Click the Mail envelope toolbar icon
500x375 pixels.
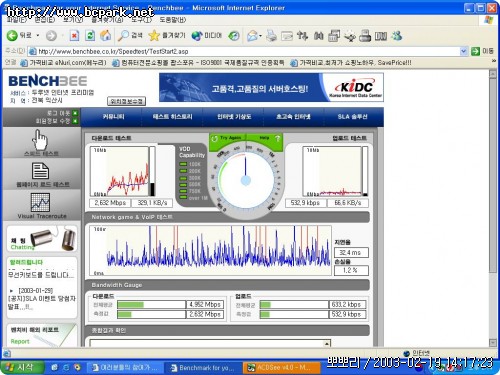pyautogui.click(x=252, y=36)
